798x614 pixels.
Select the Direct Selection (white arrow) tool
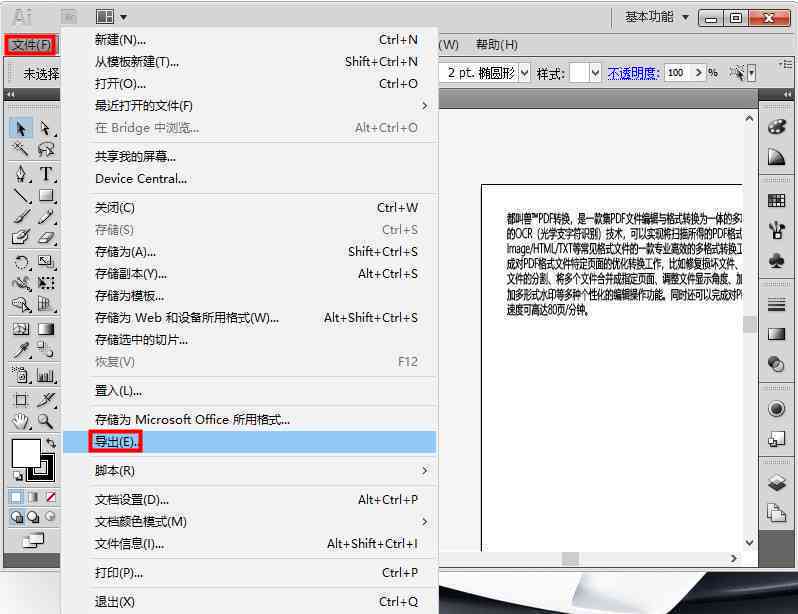click(x=46, y=128)
